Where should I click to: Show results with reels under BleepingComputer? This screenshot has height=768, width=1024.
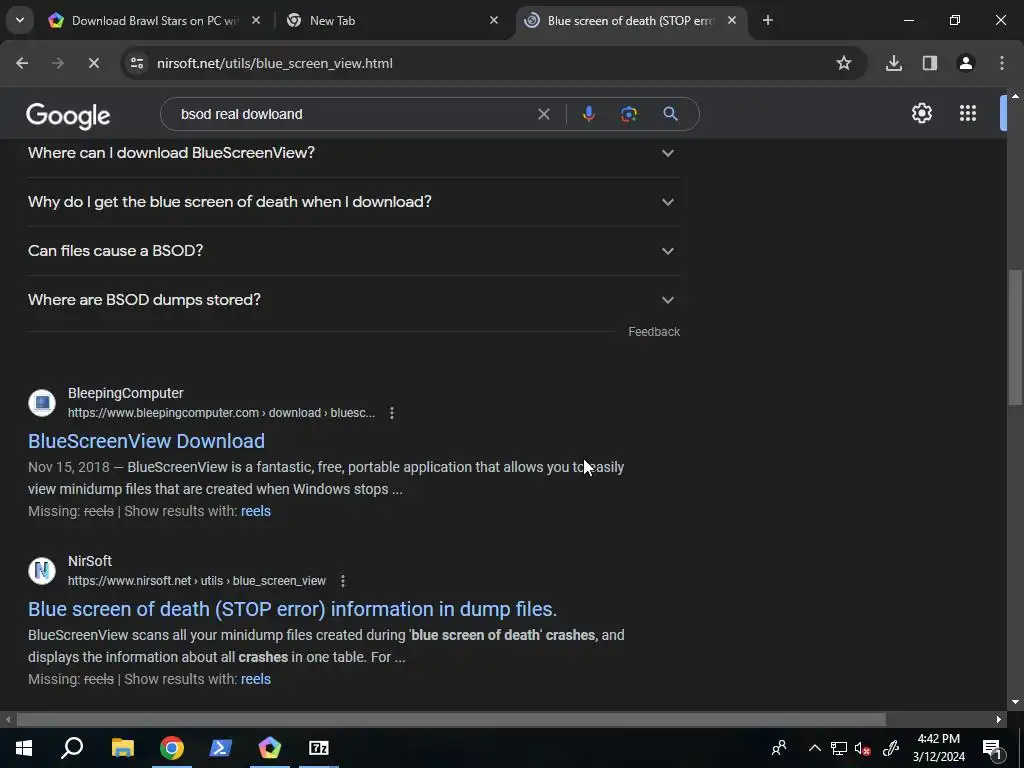(x=255, y=511)
